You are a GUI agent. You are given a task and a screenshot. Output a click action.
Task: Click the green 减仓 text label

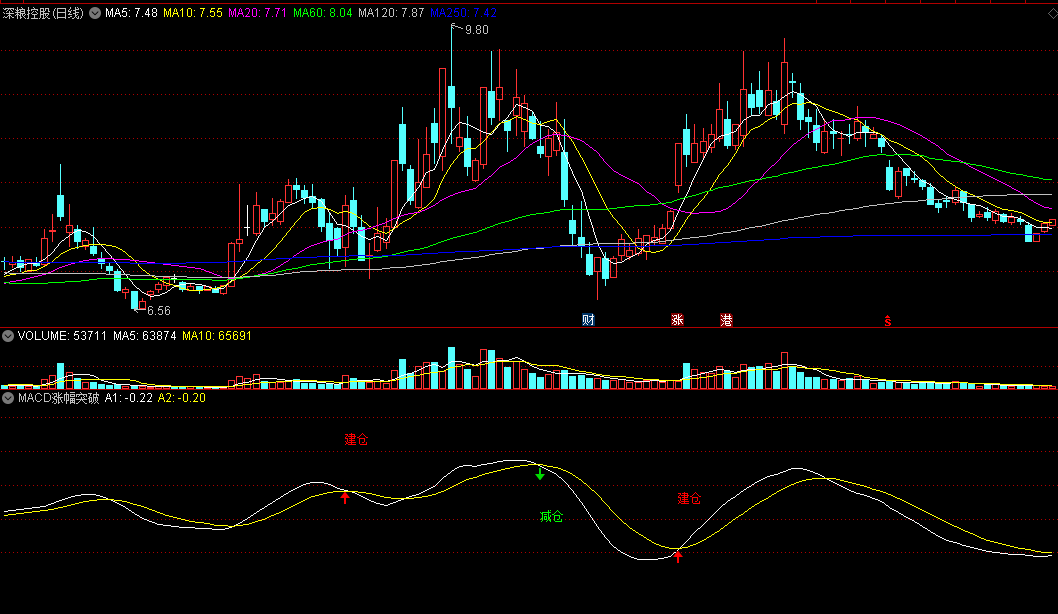pyautogui.click(x=551, y=516)
